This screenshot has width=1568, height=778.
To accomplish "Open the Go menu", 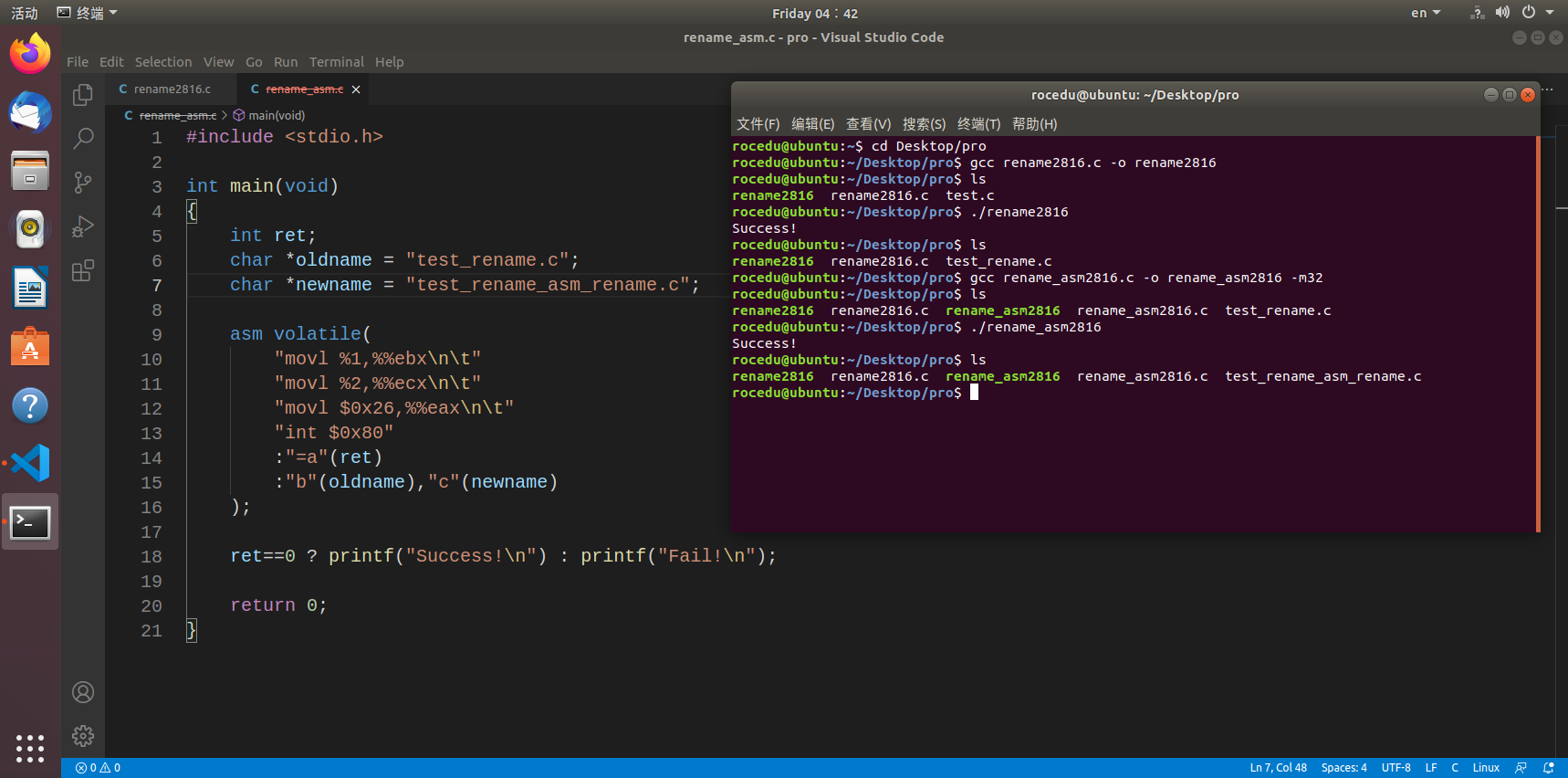I will 254,62.
